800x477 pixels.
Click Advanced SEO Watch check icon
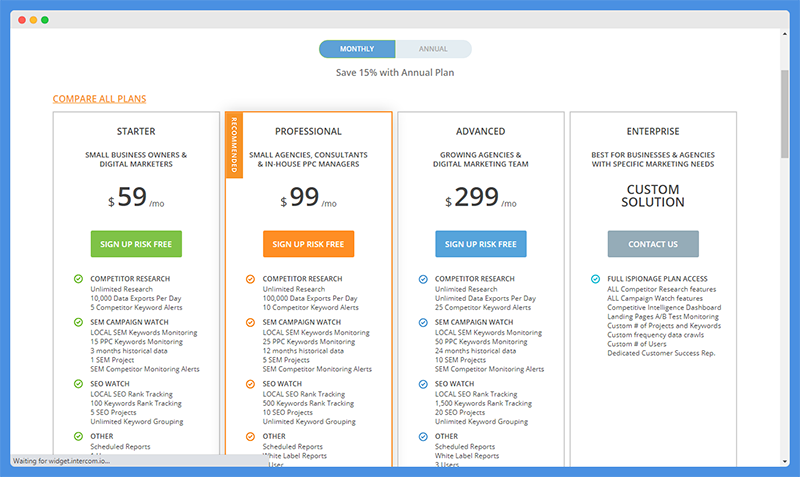point(423,384)
